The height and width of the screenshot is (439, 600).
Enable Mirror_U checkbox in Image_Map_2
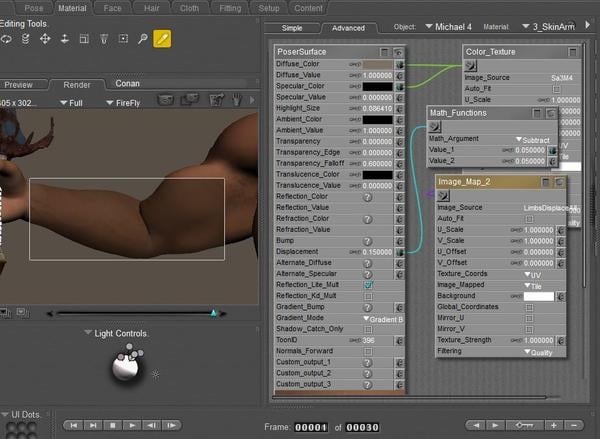(x=529, y=318)
